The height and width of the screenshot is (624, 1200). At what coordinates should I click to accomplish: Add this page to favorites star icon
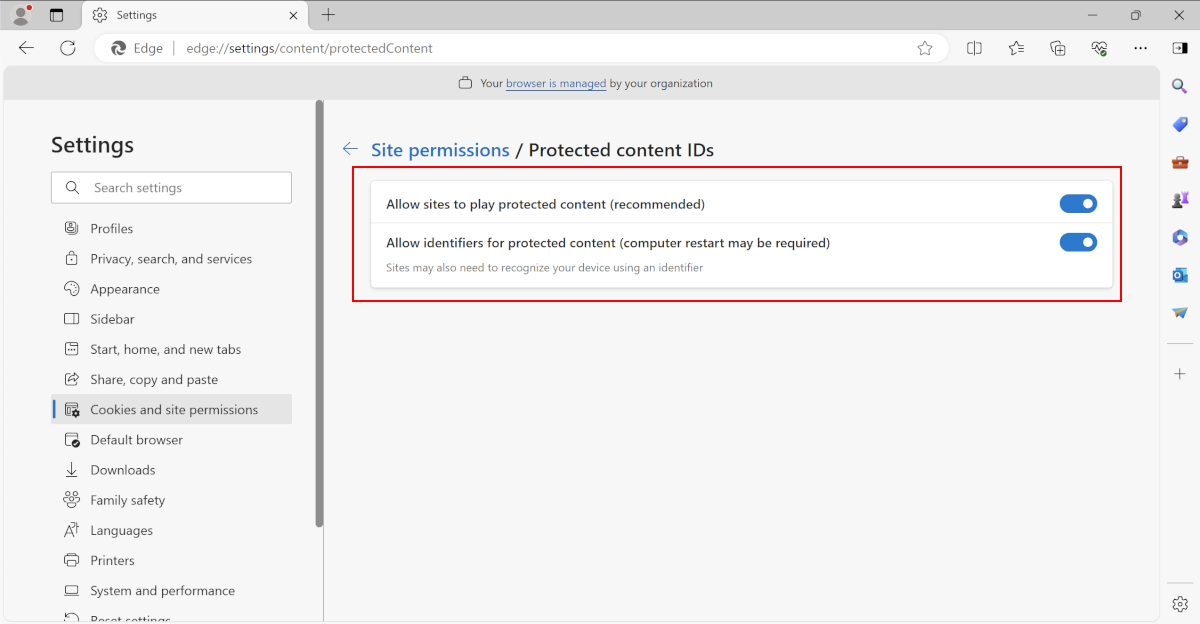pos(925,48)
